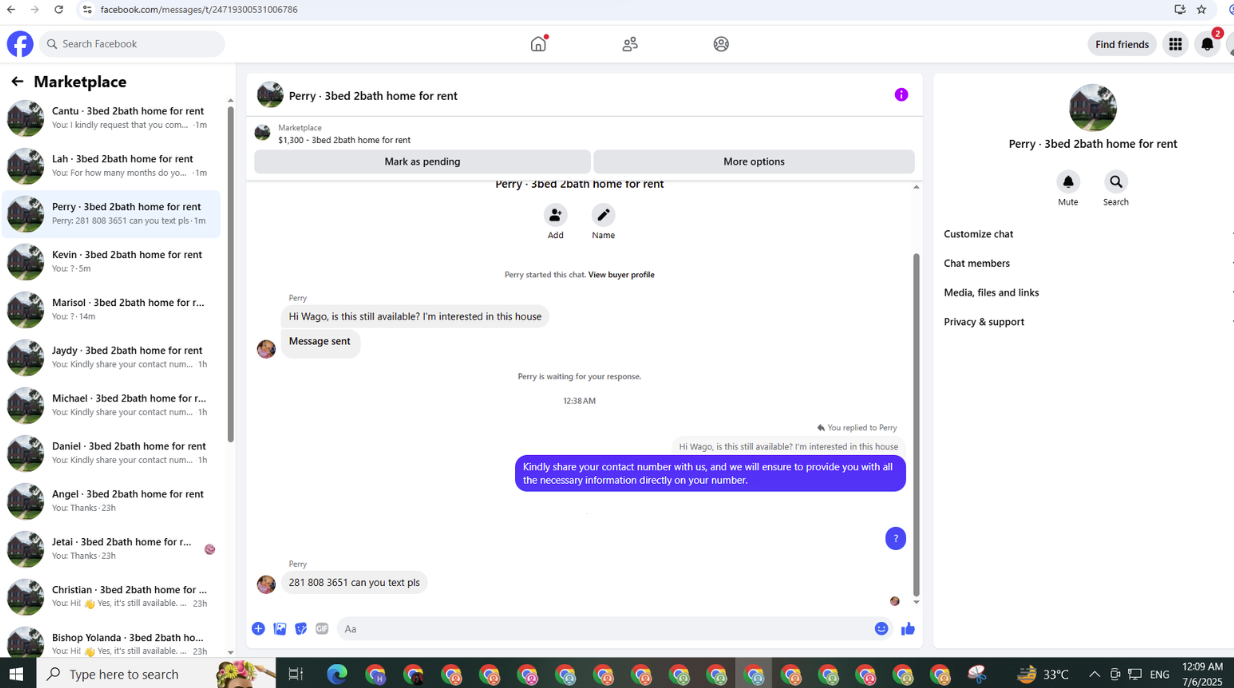Open Daniel conversation
The width and height of the screenshot is (1234, 688).
coord(112,454)
